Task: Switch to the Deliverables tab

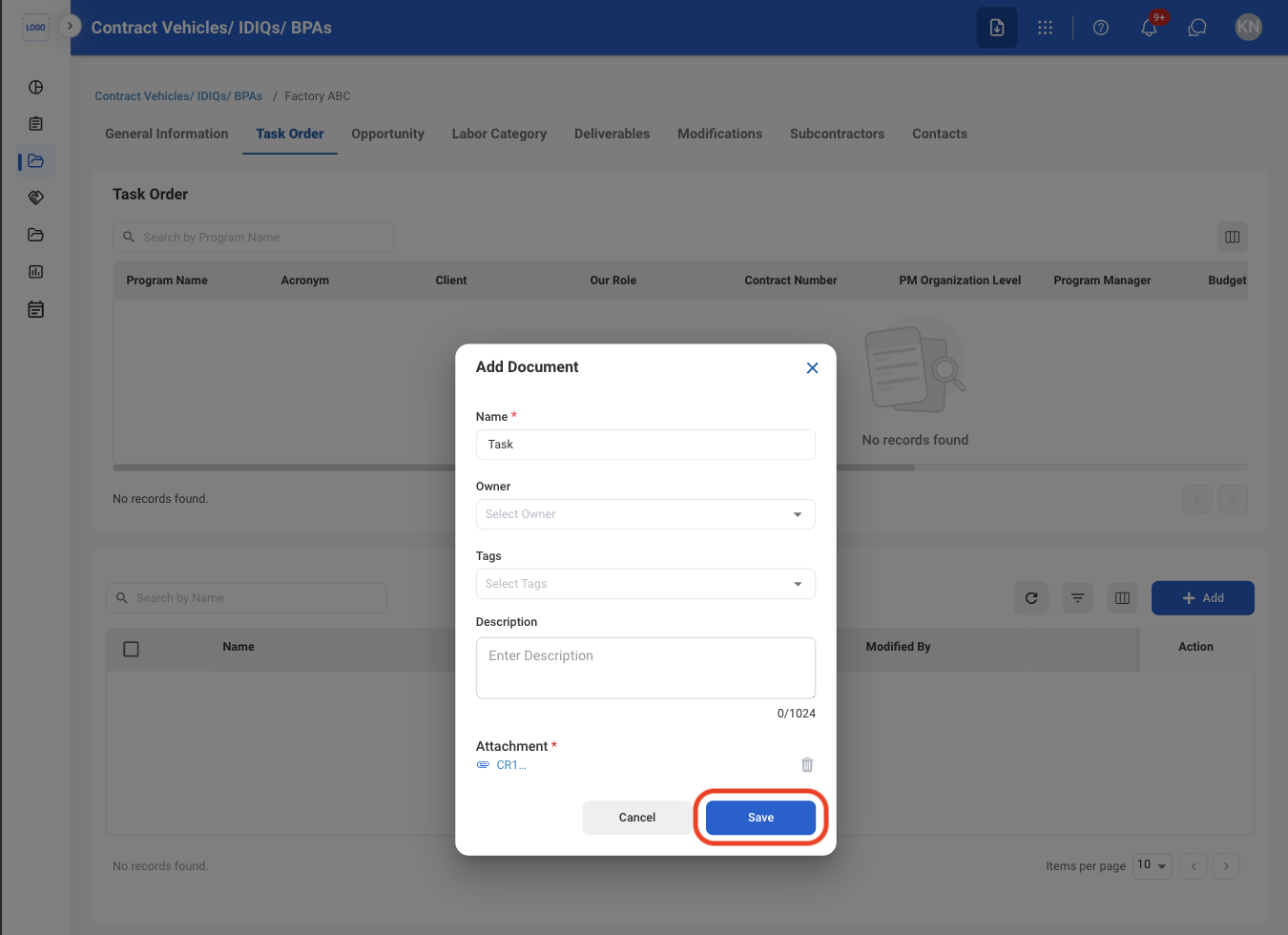Action: coord(612,134)
